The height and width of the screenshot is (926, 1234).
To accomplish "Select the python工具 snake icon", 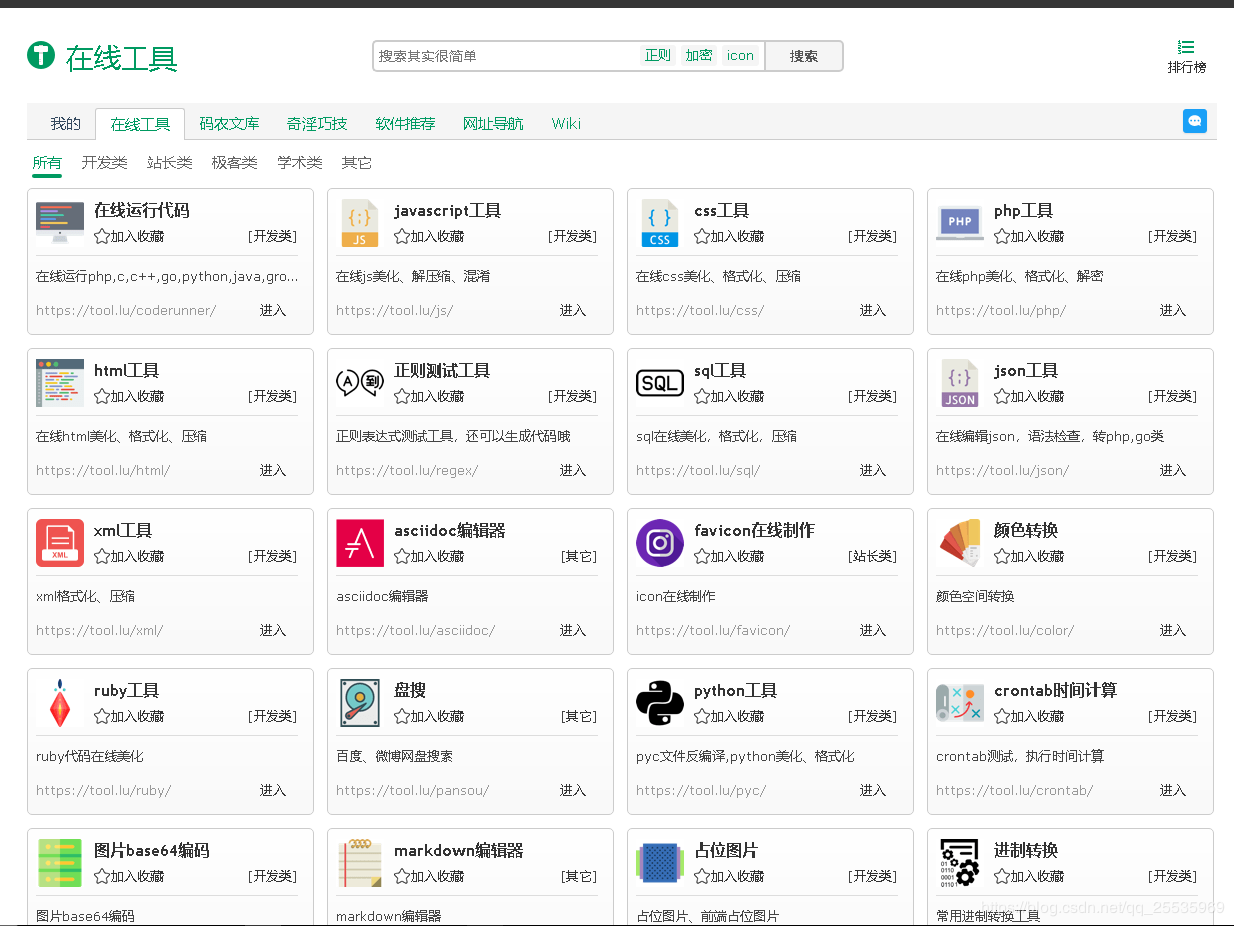I will pyautogui.click(x=660, y=702).
